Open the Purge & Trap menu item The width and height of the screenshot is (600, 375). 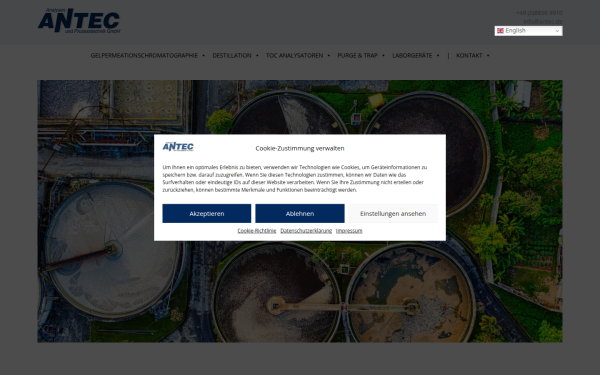[357, 55]
